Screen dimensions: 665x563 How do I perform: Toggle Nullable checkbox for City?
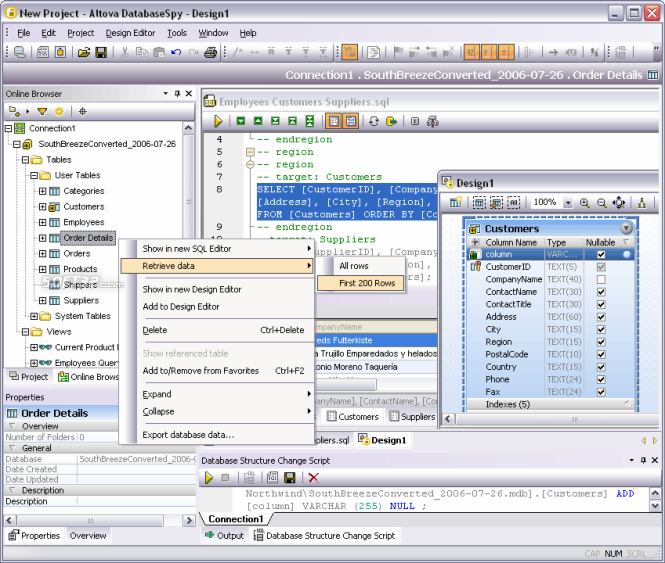pyautogui.click(x=601, y=330)
